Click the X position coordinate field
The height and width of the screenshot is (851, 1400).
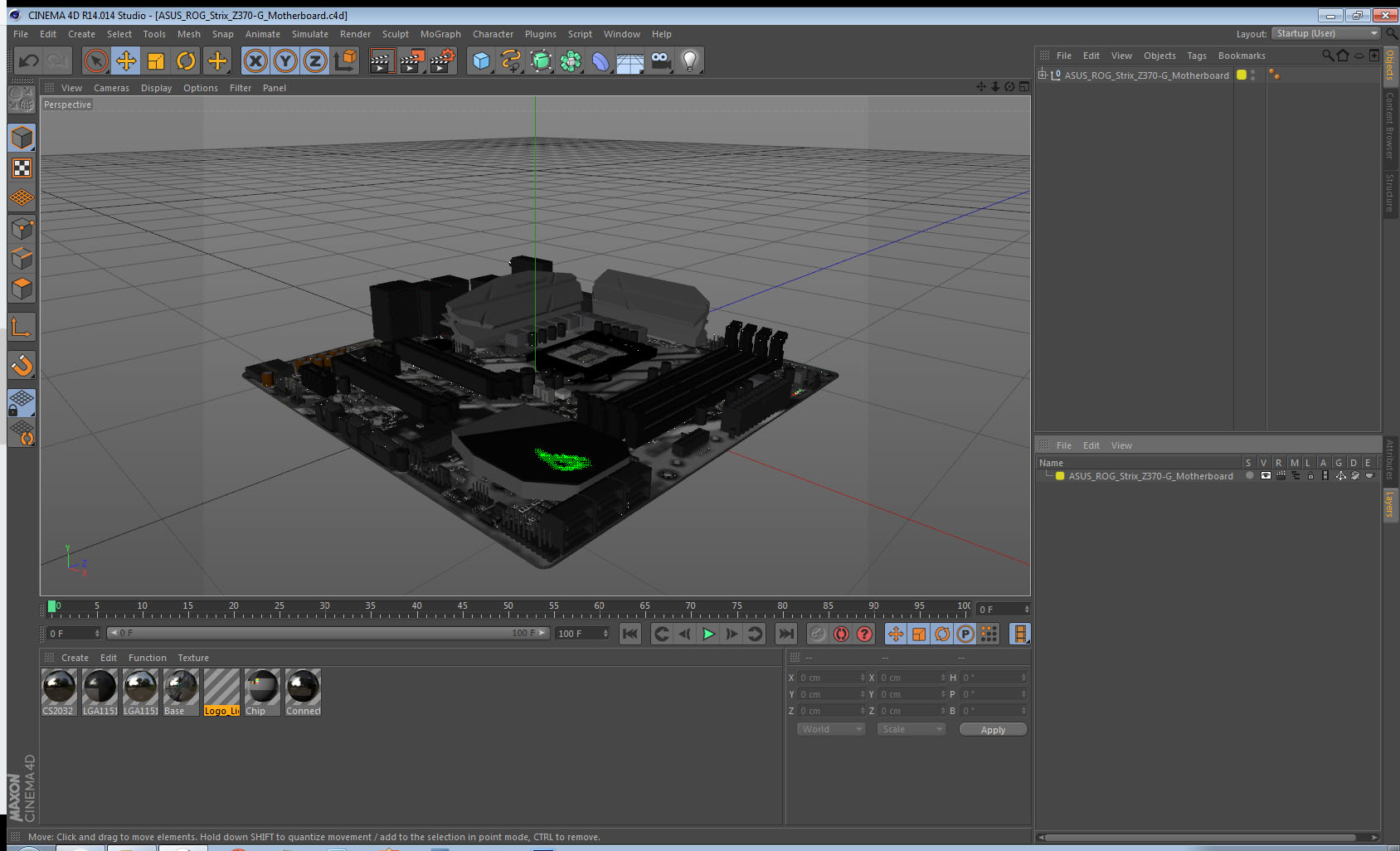[831, 678]
